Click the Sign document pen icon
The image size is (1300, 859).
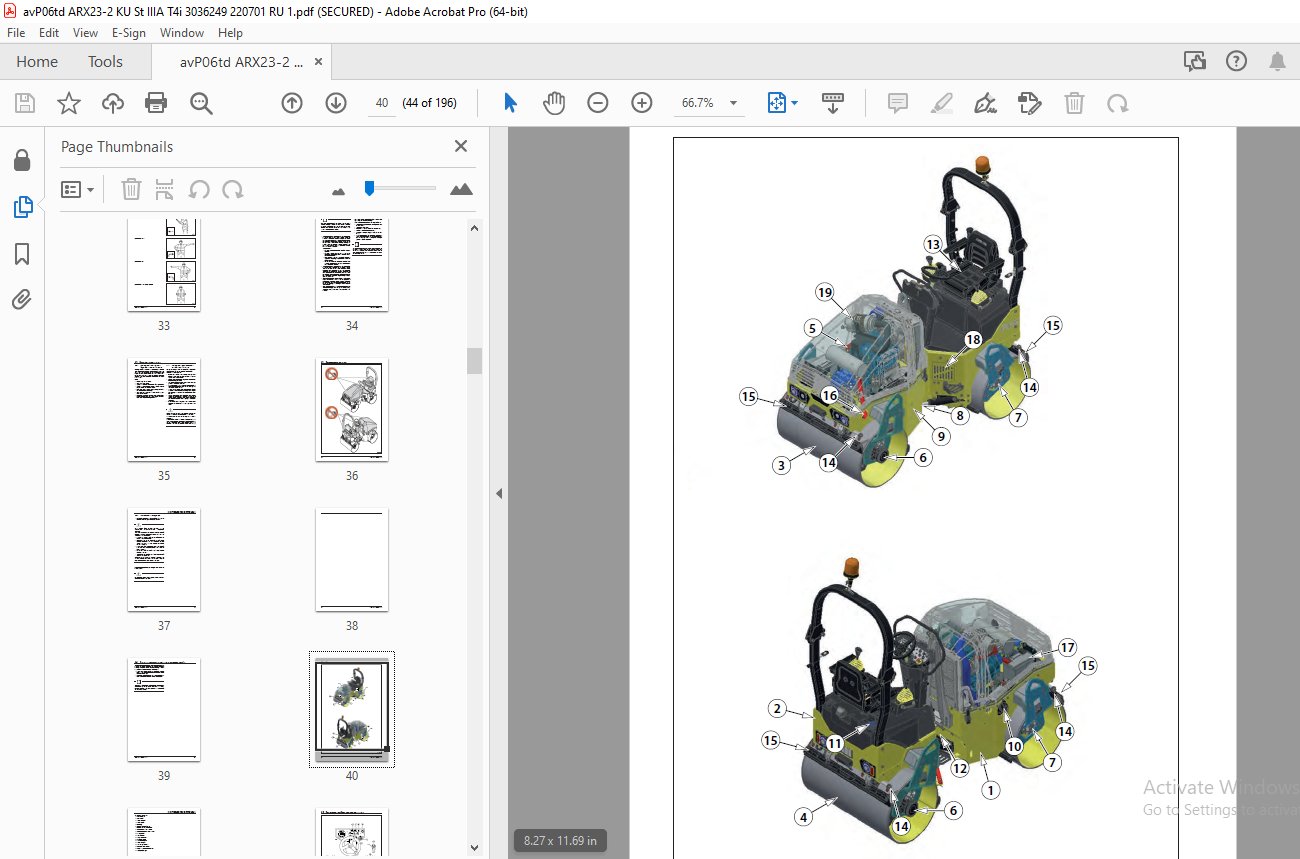pos(986,103)
